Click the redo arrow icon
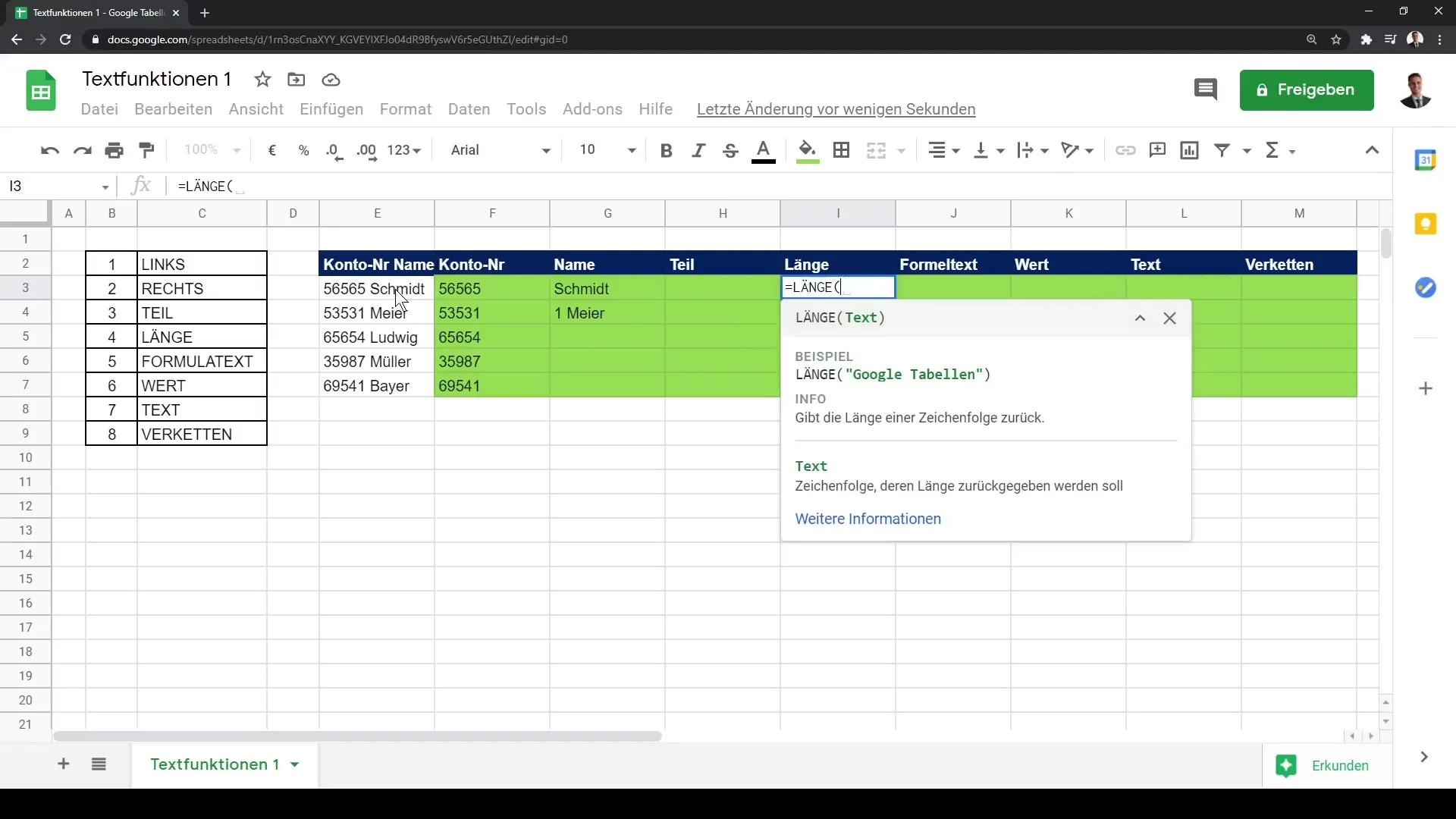 (82, 150)
